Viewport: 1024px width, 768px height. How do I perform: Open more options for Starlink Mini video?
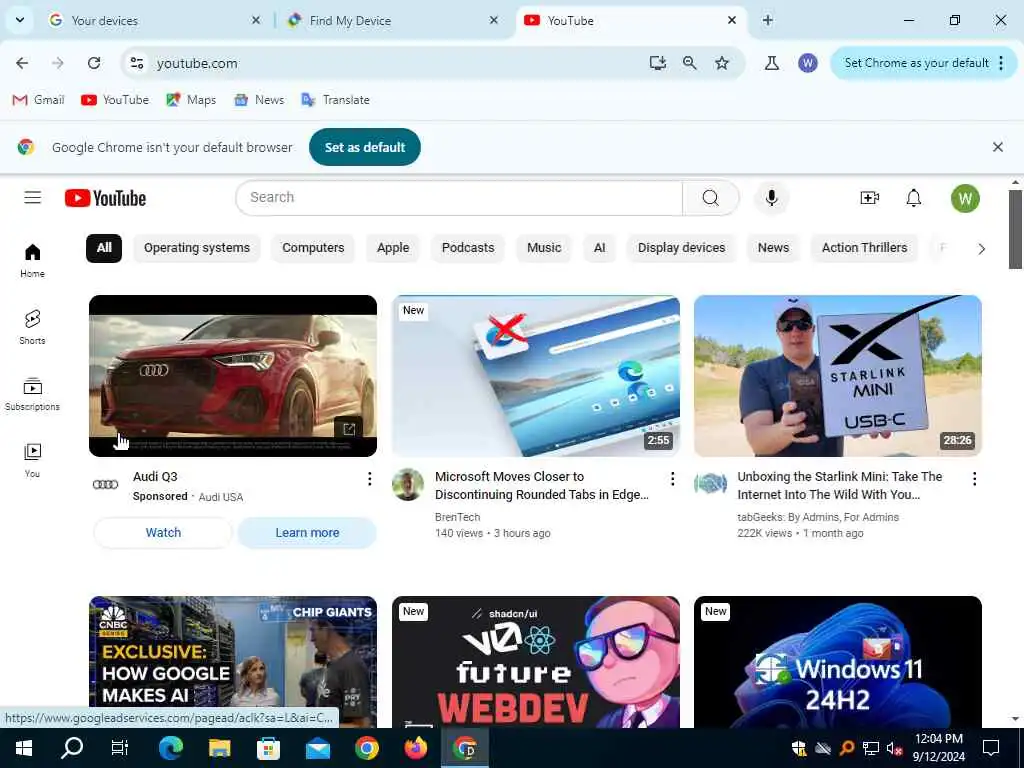point(974,479)
